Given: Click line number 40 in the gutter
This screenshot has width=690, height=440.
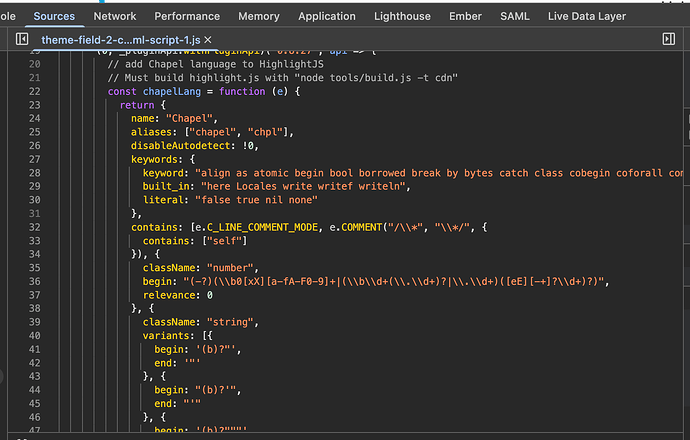Looking at the screenshot, I should tap(34, 336).
